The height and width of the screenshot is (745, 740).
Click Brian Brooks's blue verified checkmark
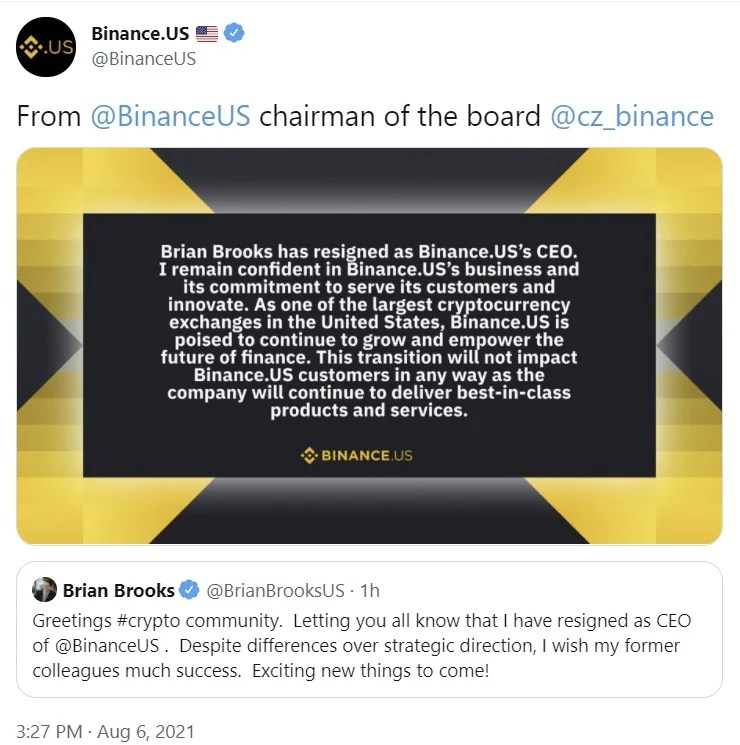pyautogui.click(x=188, y=589)
